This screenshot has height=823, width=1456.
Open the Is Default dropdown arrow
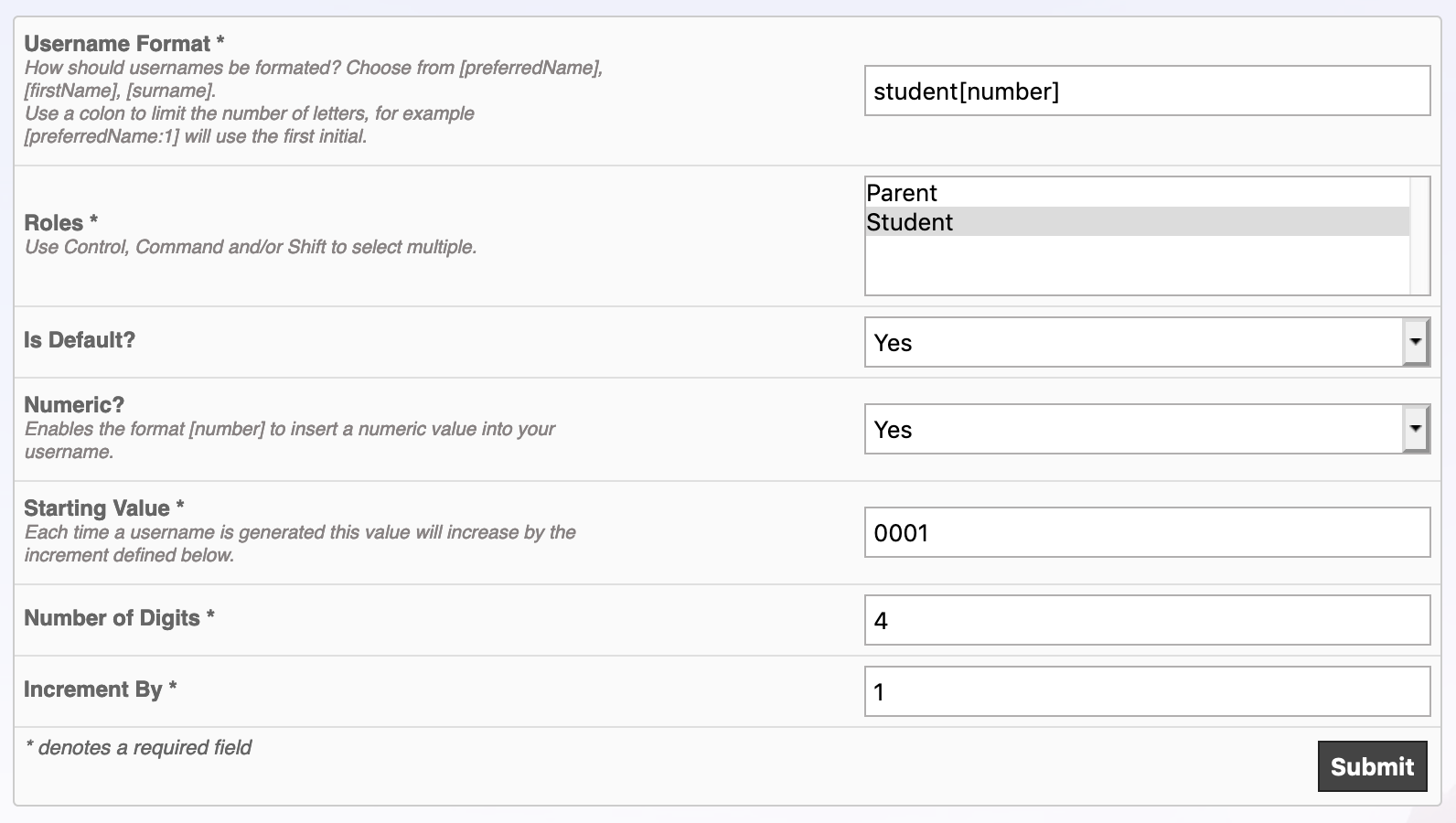(x=1416, y=342)
